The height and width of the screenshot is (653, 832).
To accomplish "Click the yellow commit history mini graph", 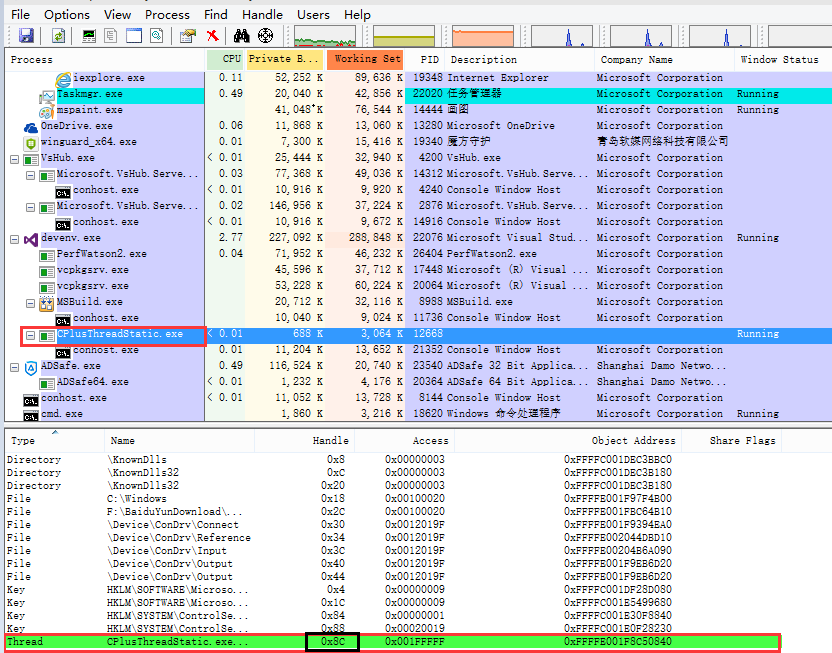I will pyautogui.click(x=404, y=36).
